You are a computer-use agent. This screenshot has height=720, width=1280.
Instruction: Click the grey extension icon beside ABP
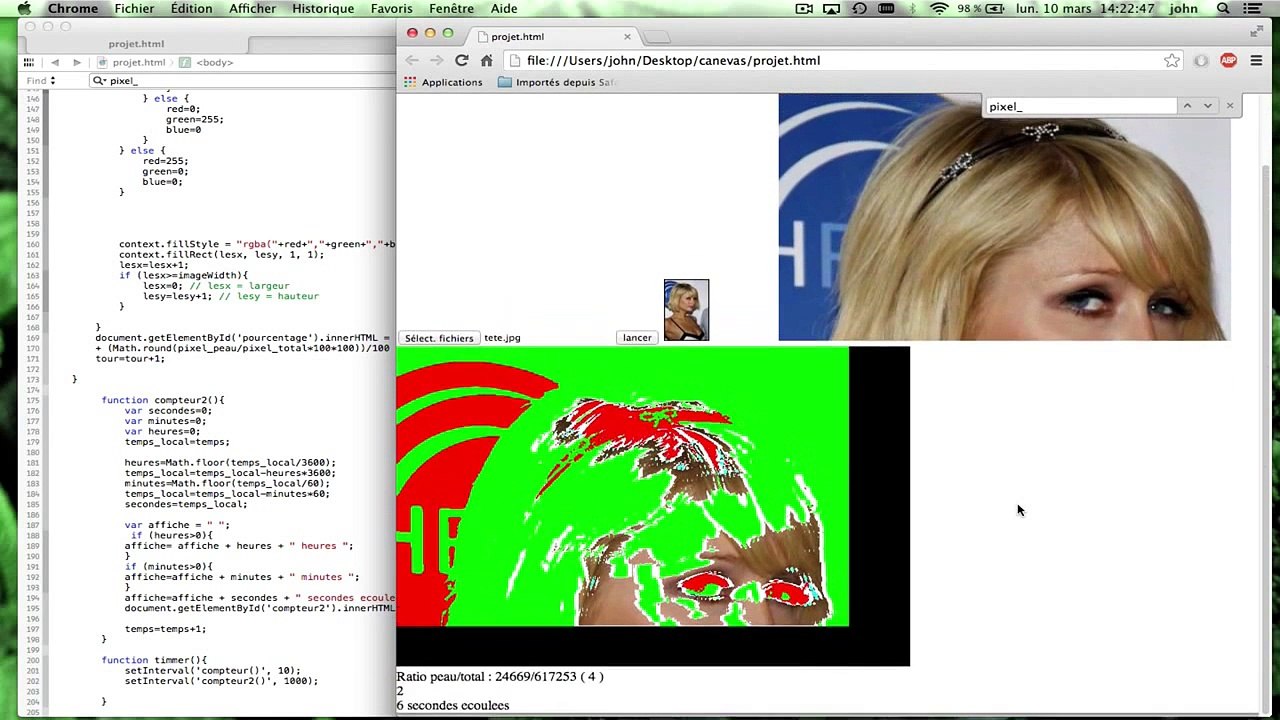pyautogui.click(x=1201, y=61)
